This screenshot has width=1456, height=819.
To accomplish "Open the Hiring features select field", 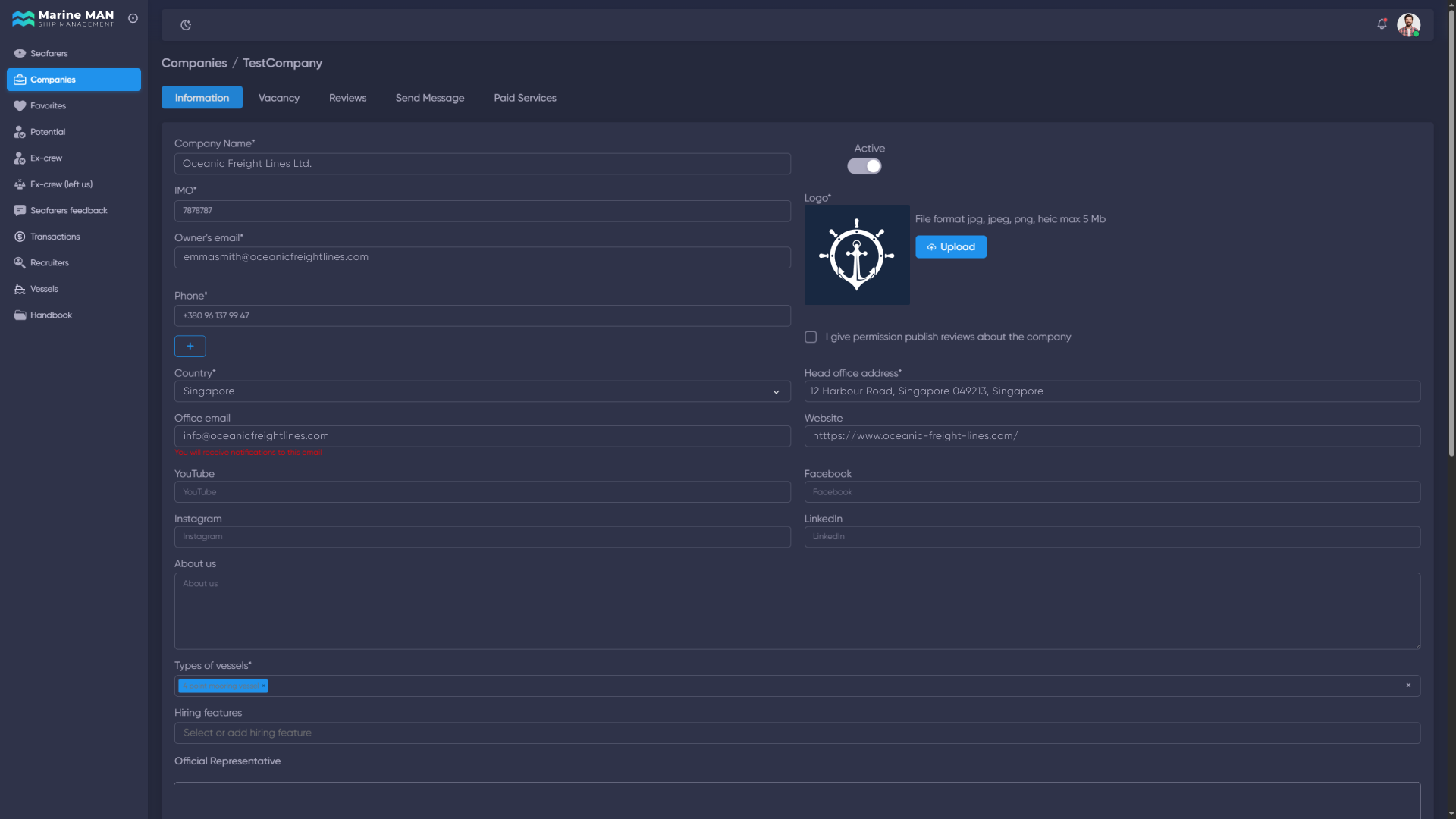I will [x=797, y=733].
